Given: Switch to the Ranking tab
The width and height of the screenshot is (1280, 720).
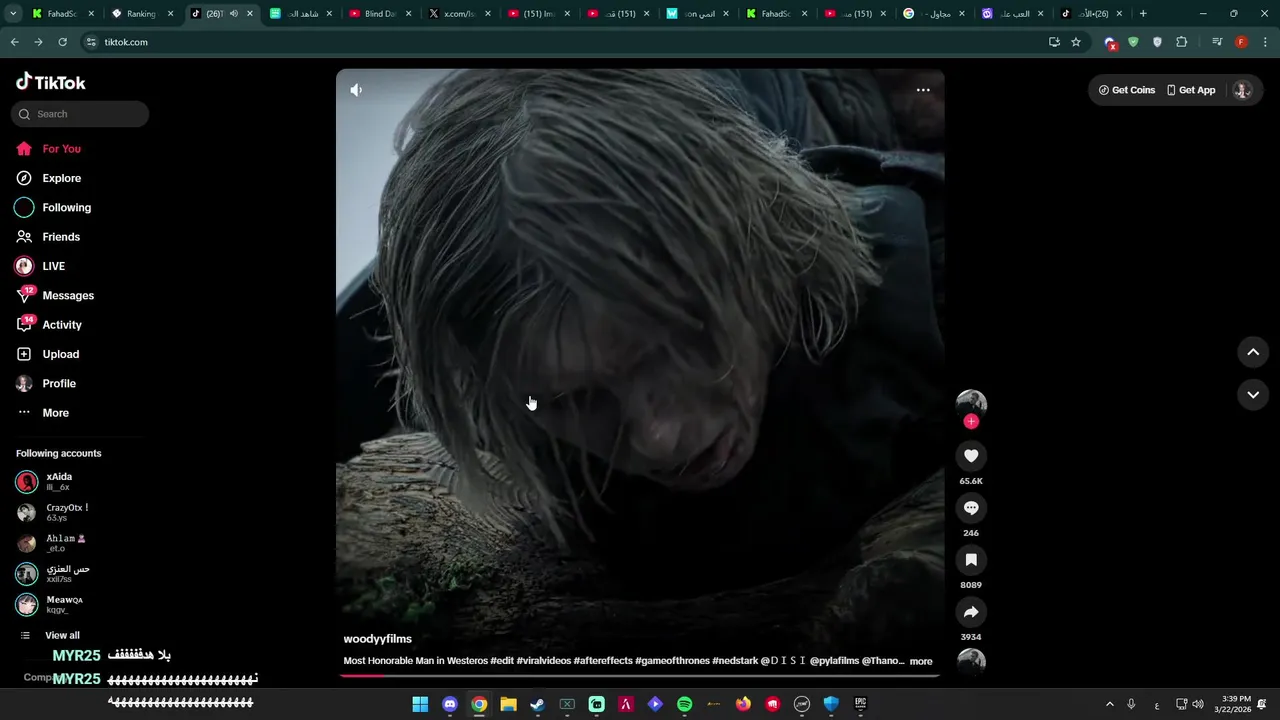Looking at the screenshot, I should (140, 14).
